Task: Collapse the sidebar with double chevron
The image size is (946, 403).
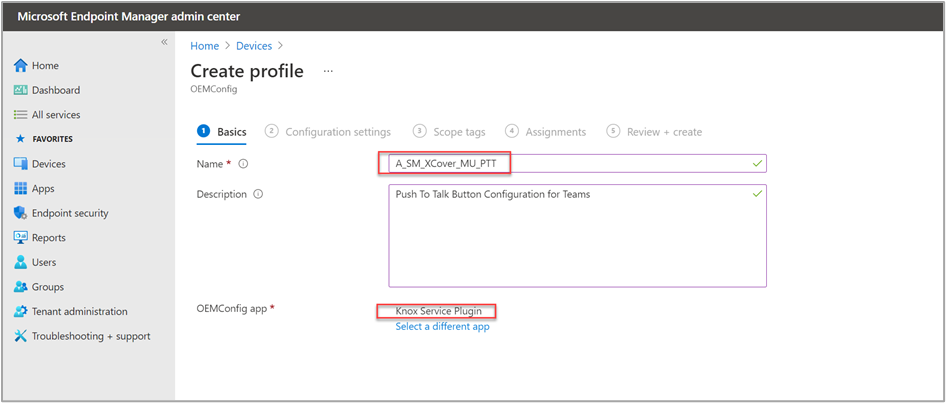Action: [164, 42]
